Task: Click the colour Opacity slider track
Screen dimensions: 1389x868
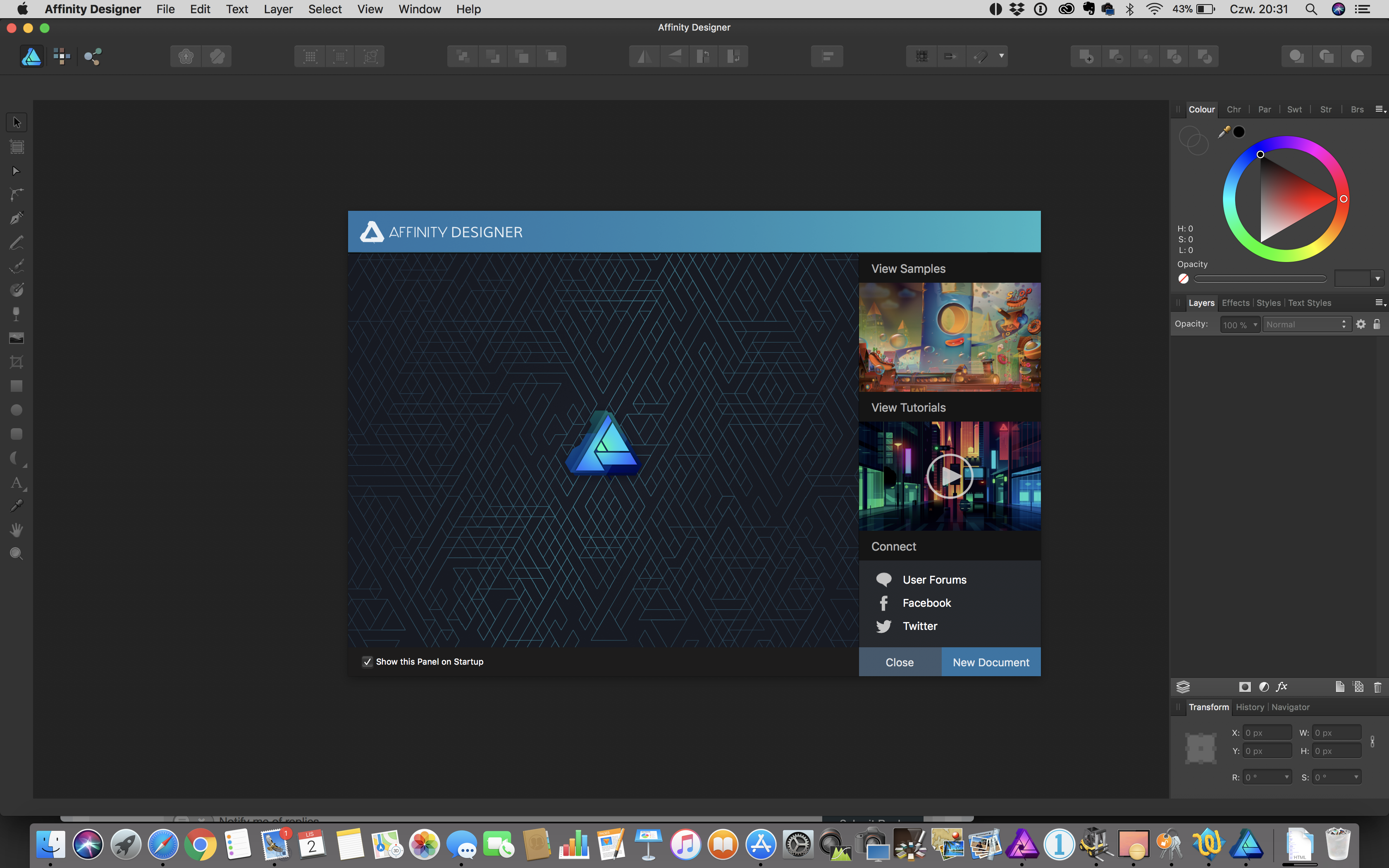Action: (x=1260, y=279)
